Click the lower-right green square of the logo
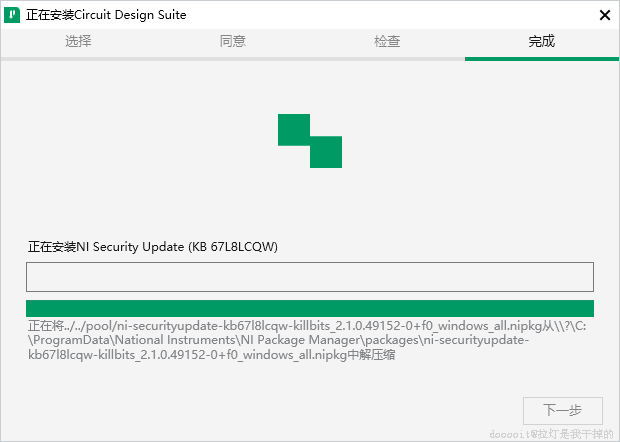 point(326,152)
